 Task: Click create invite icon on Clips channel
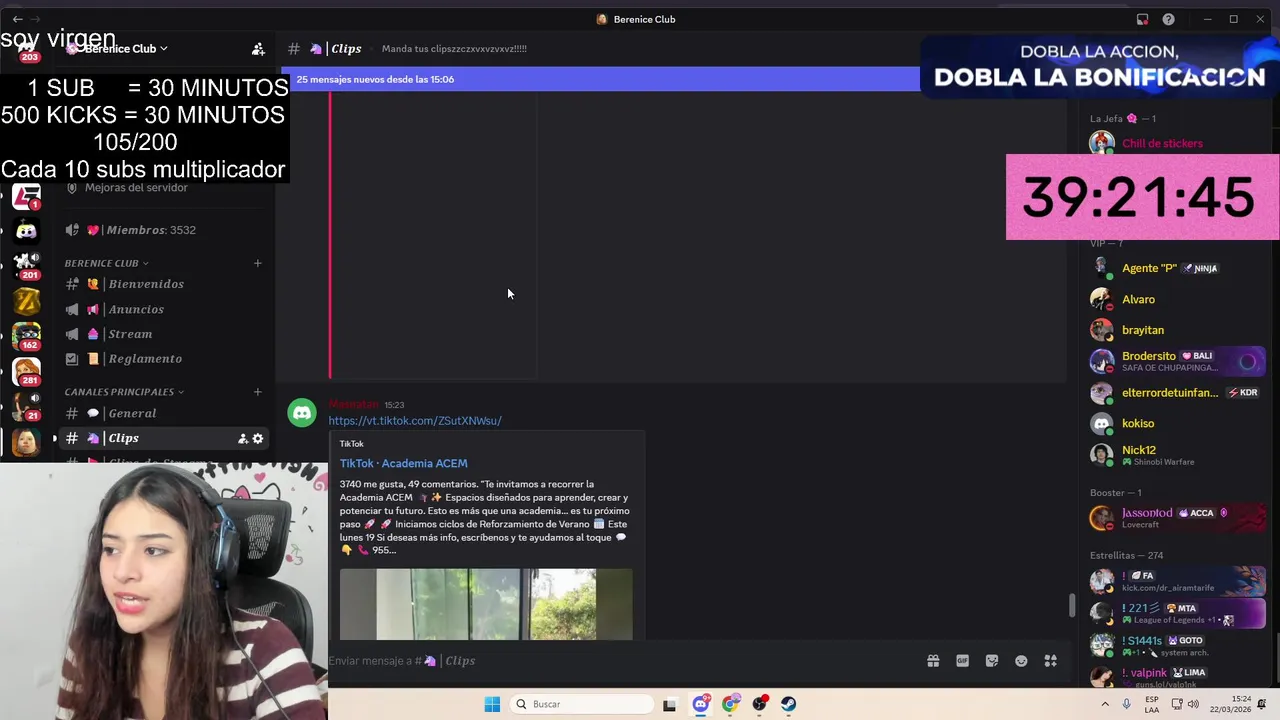point(242,438)
